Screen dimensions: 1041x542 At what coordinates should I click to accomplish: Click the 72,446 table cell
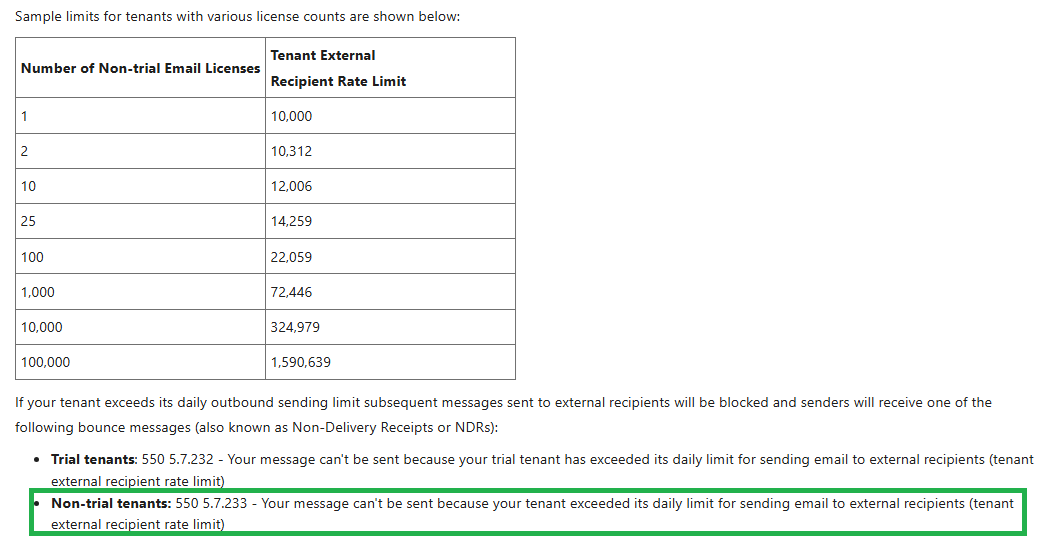[390, 292]
